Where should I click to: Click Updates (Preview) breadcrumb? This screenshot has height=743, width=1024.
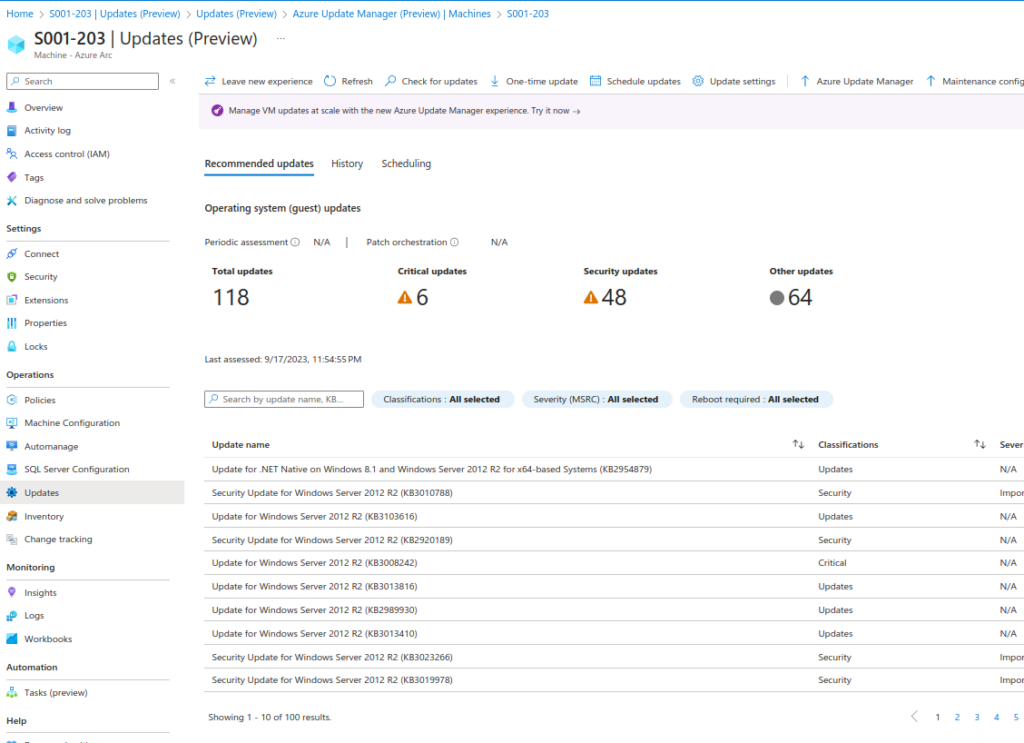(236, 14)
